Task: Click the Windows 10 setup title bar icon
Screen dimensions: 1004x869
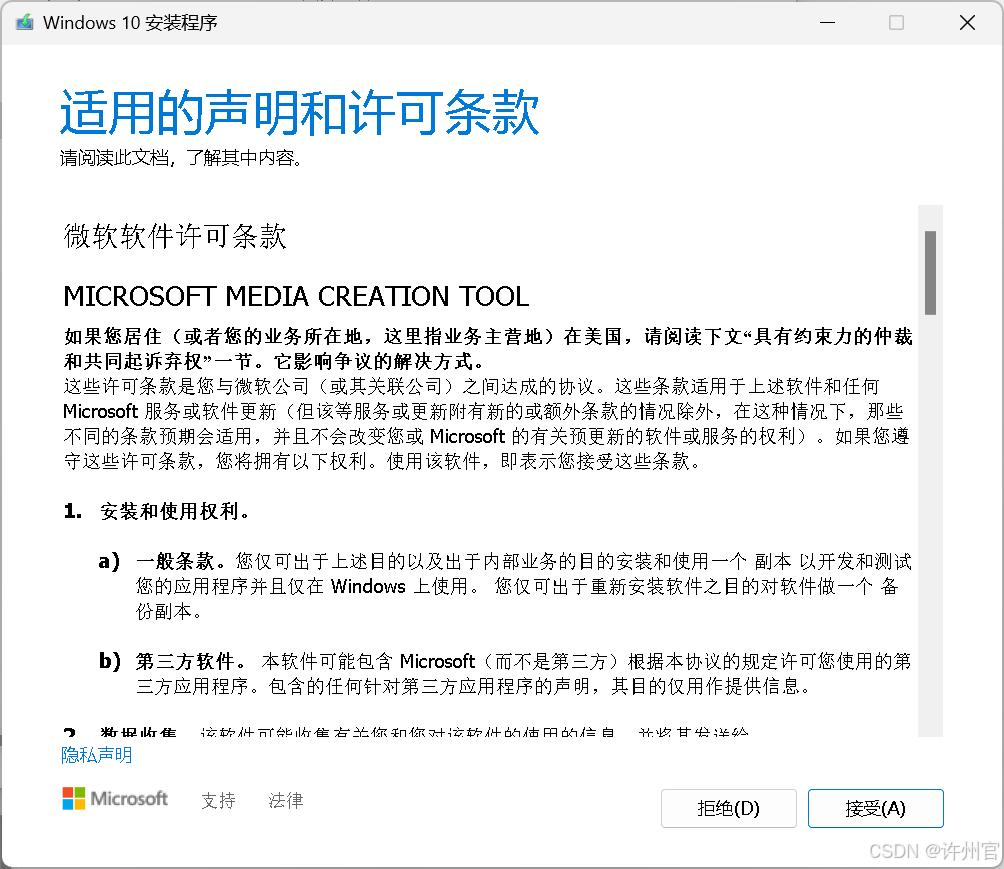Action: (x=25, y=22)
